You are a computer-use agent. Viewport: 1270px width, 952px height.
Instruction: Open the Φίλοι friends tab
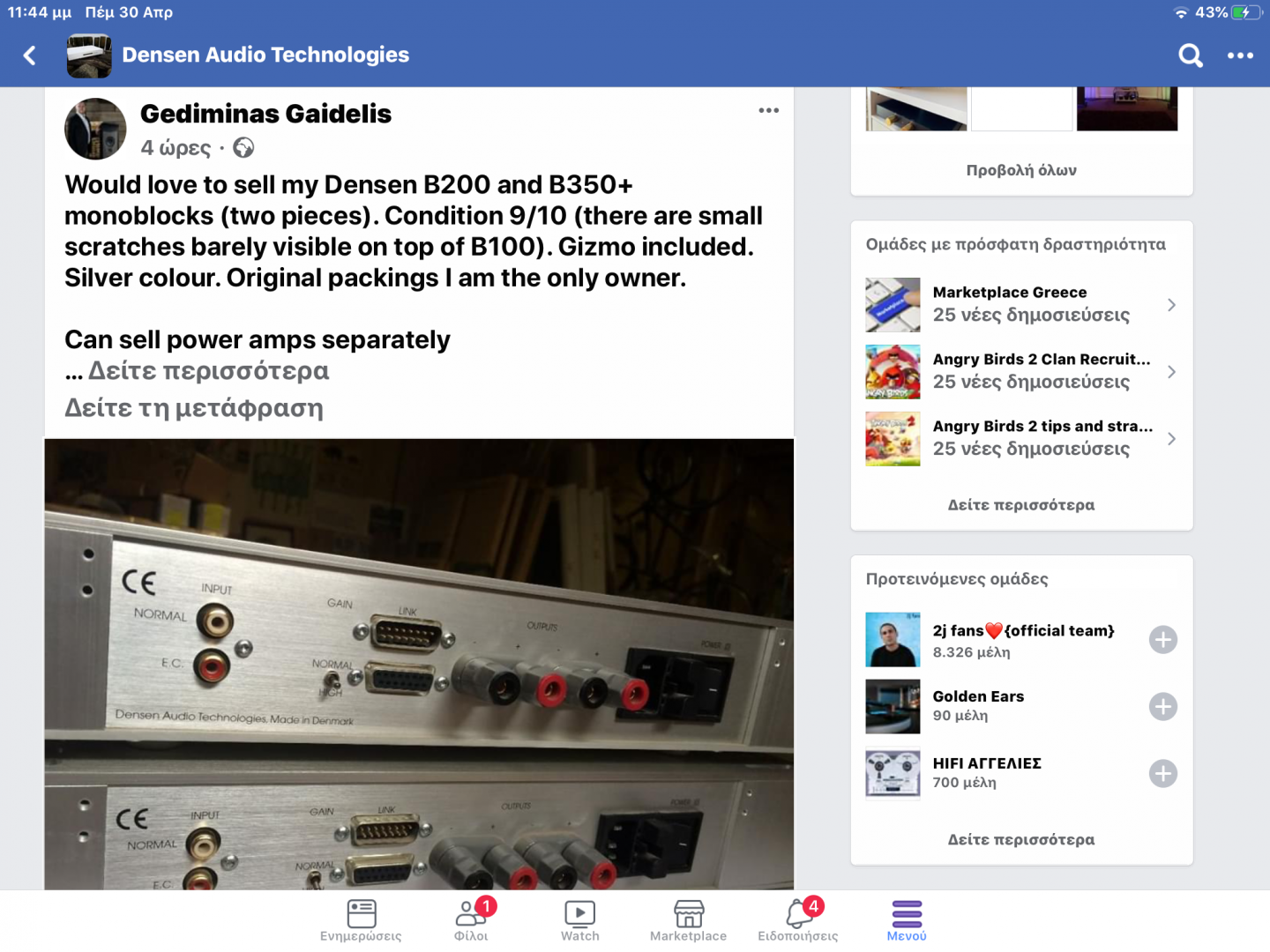point(471,919)
